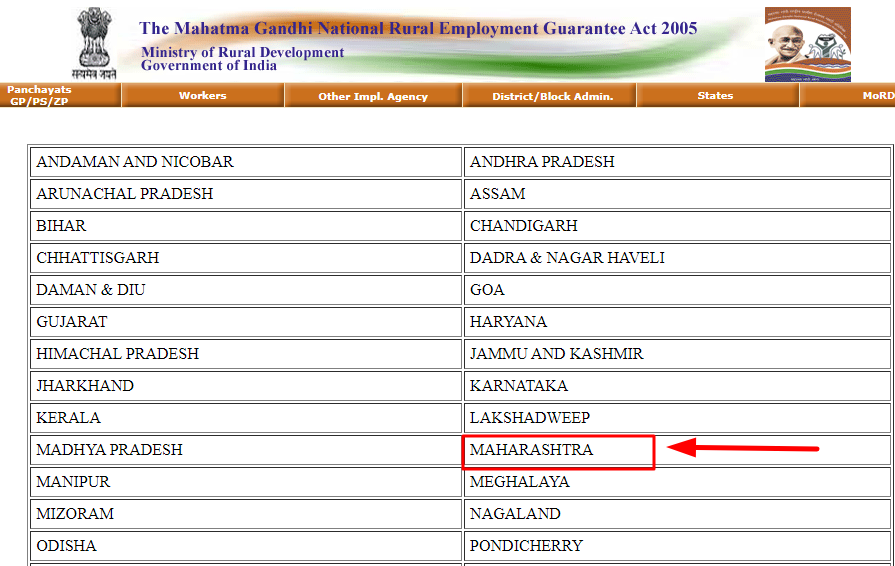Choose JHARKHAND state
The height and width of the screenshot is (566, 895).
[85, 386]
